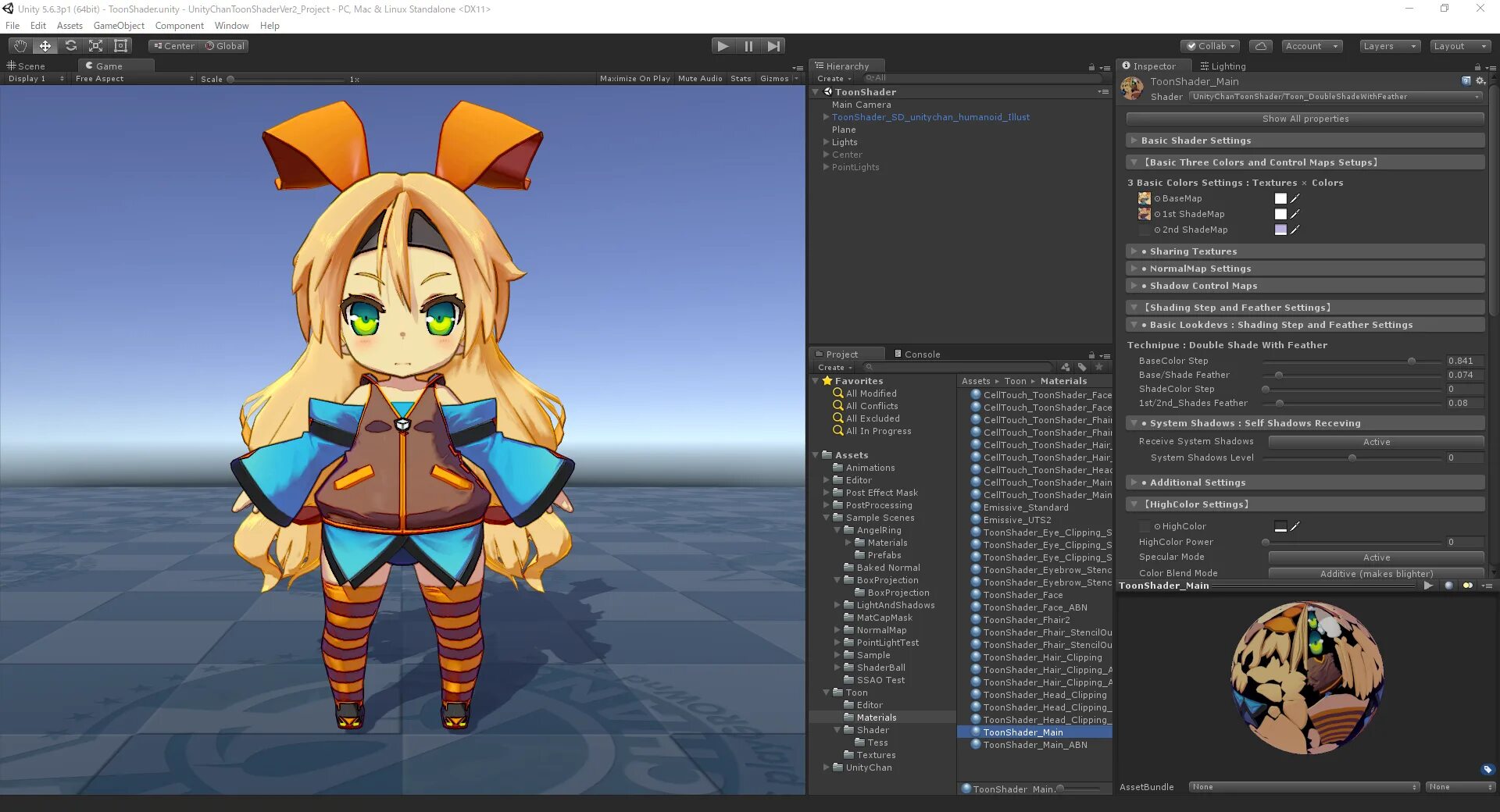The height and width of the screenshot is (812, 1500).
Task: Select the Hand tool in toolbar
Action: 20,46
